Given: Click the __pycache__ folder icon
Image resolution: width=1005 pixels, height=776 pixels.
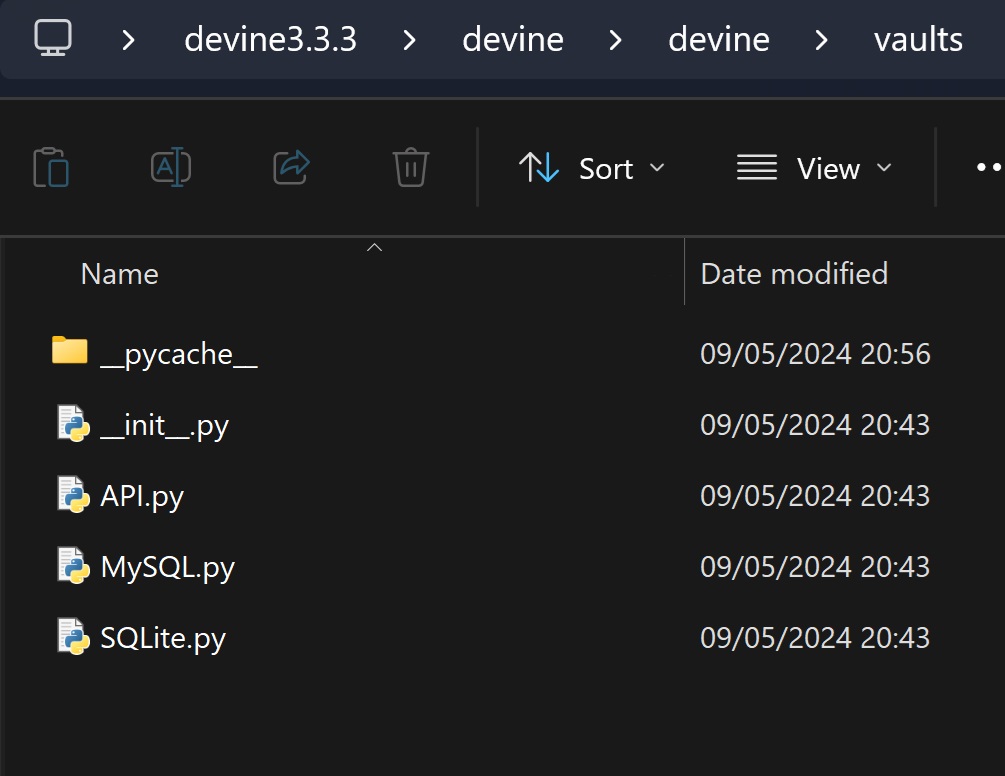Looking at the screenshot, I should click(x=70, y=351).
